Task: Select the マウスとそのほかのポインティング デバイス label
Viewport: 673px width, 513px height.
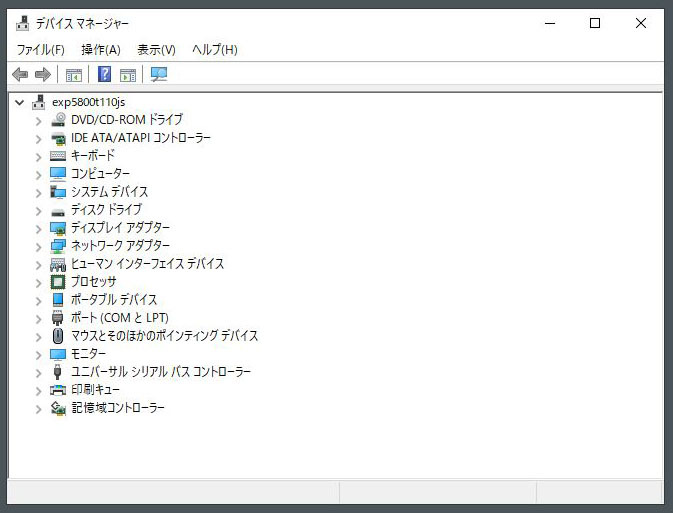Action: point(164,335)
